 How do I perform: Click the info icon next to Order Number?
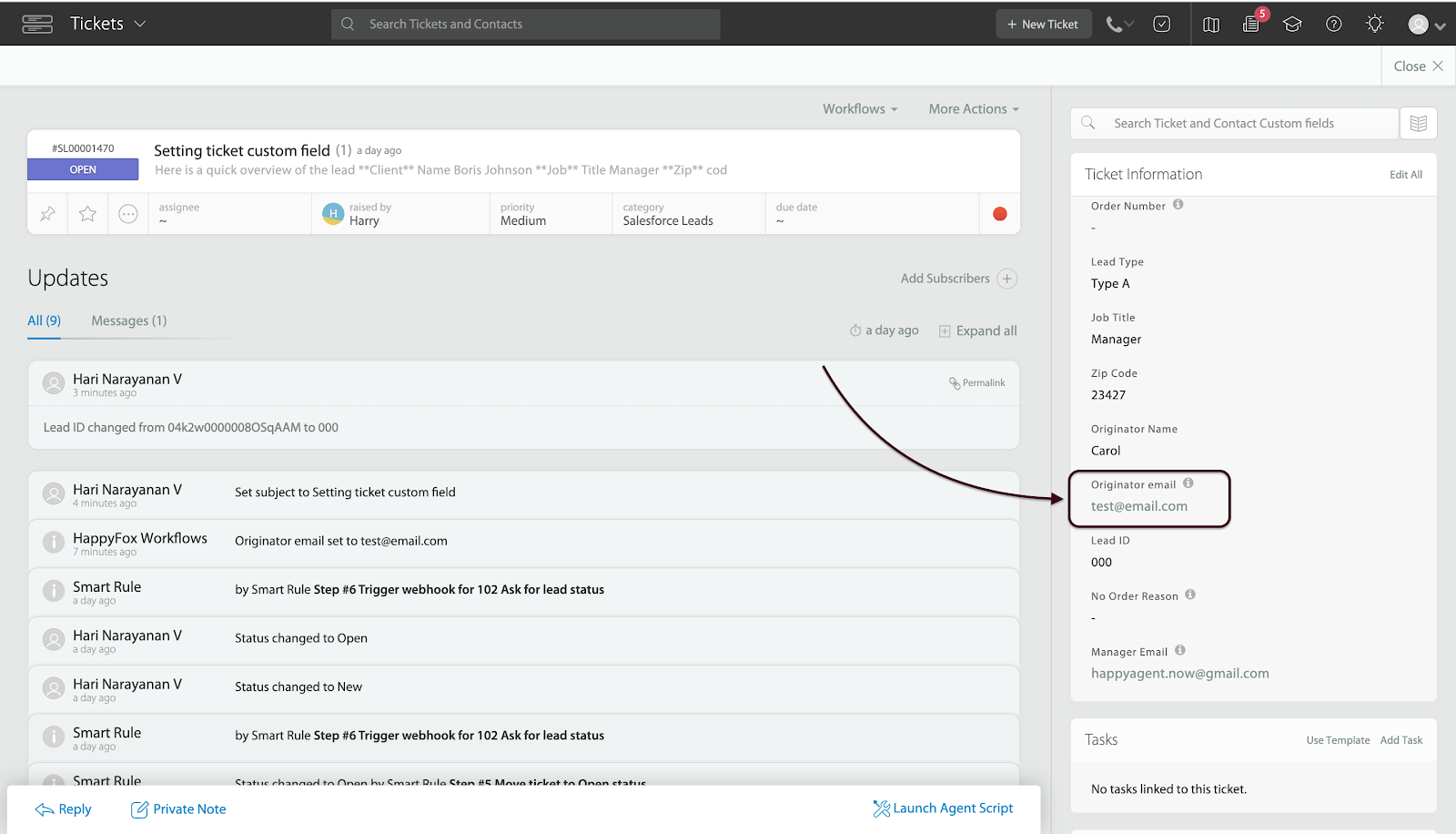1178,205
